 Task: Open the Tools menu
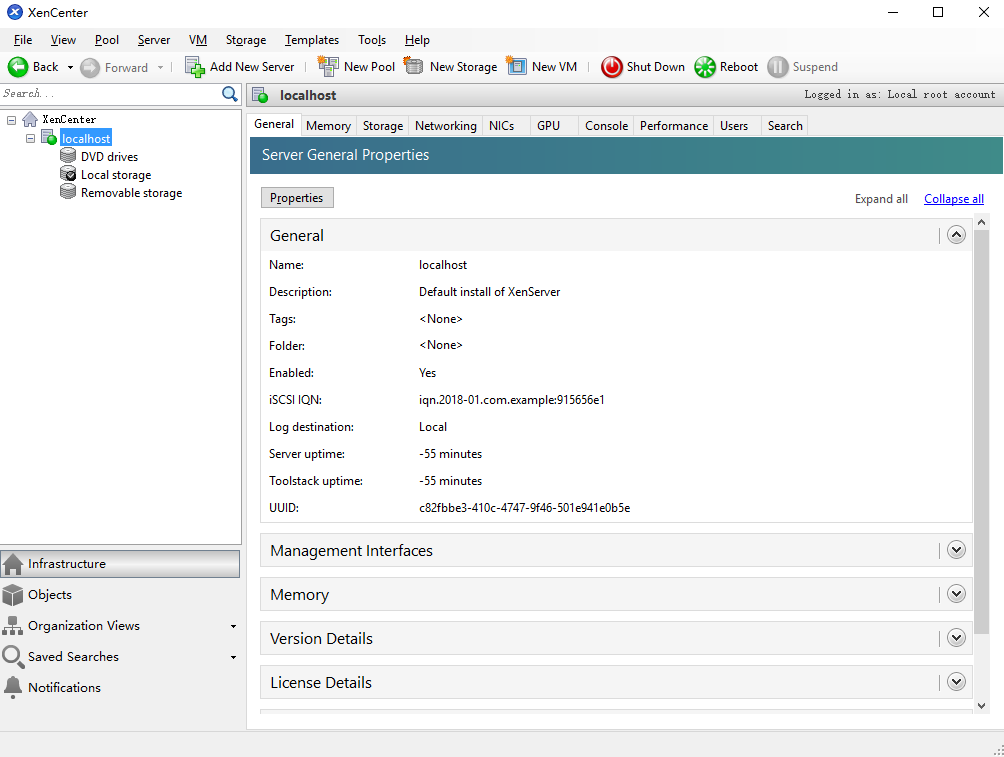tap(372, 40)
